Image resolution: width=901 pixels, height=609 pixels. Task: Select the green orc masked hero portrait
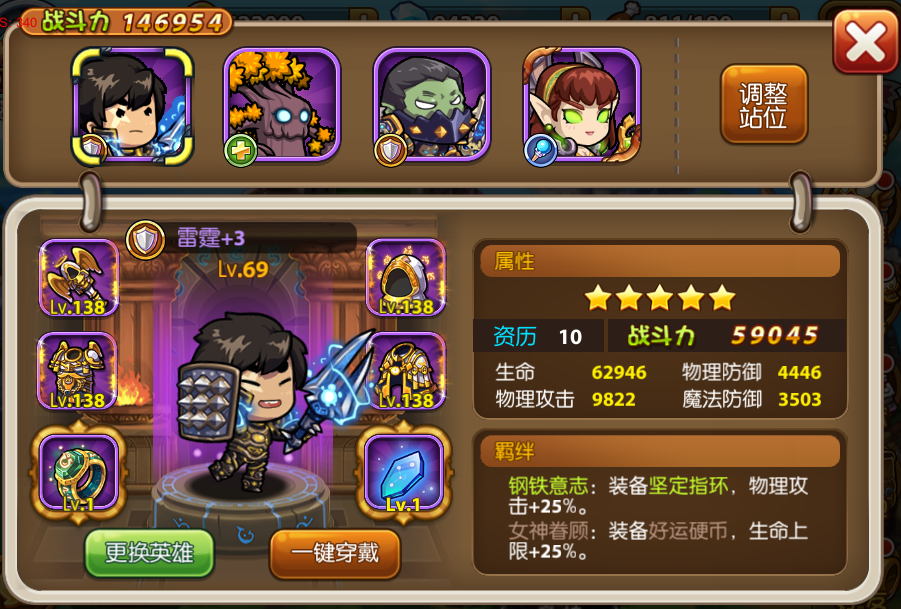point(432,105)
